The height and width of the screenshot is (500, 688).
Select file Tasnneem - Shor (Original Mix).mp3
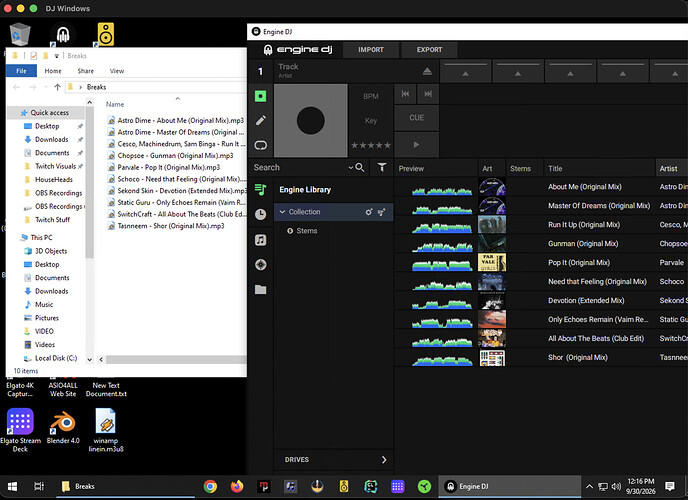tap(171, 226)
